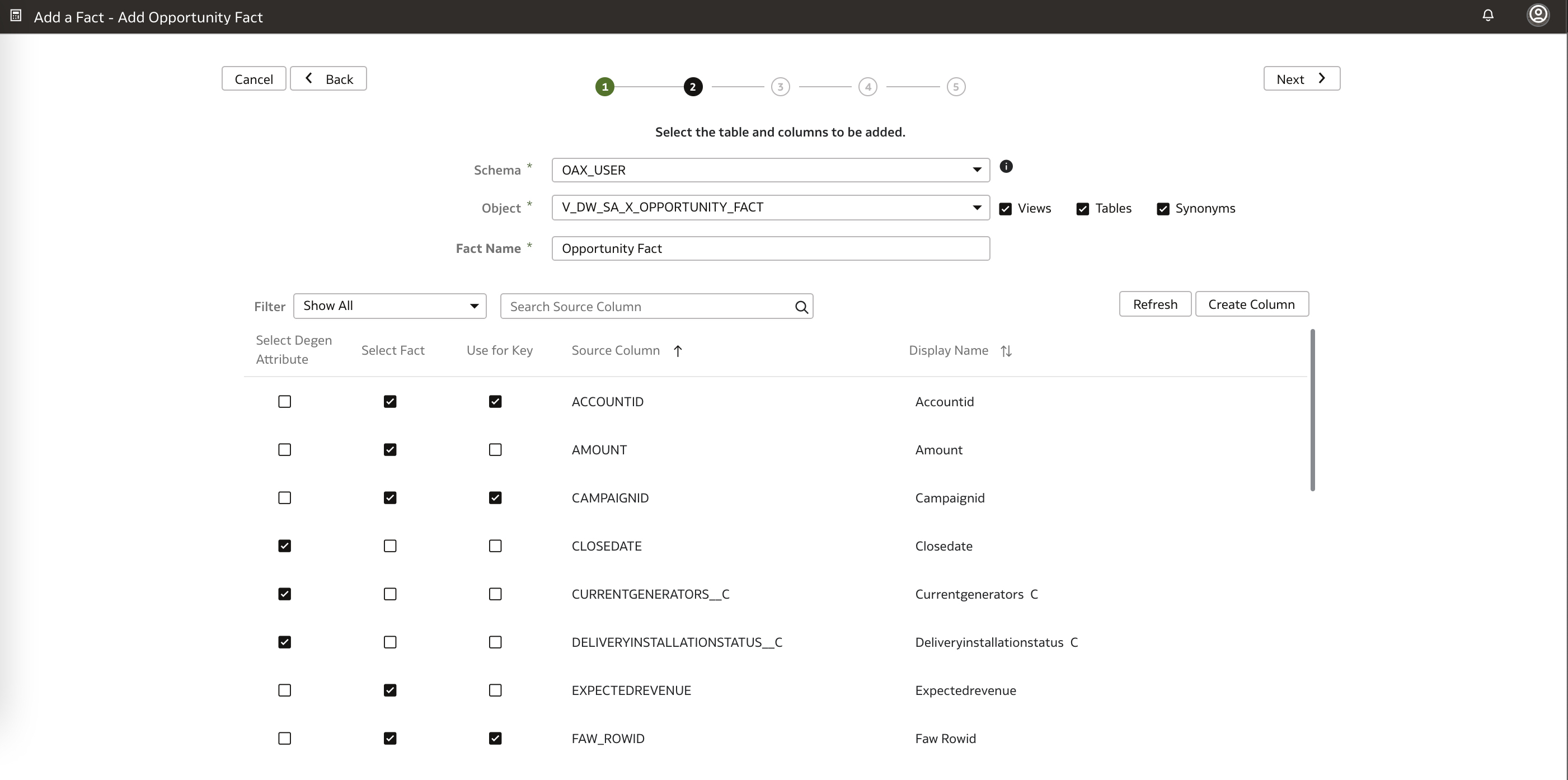Click the sort arrow next to Source Column
This screenshot has width=1568, height=780.
tap(678, 351)
